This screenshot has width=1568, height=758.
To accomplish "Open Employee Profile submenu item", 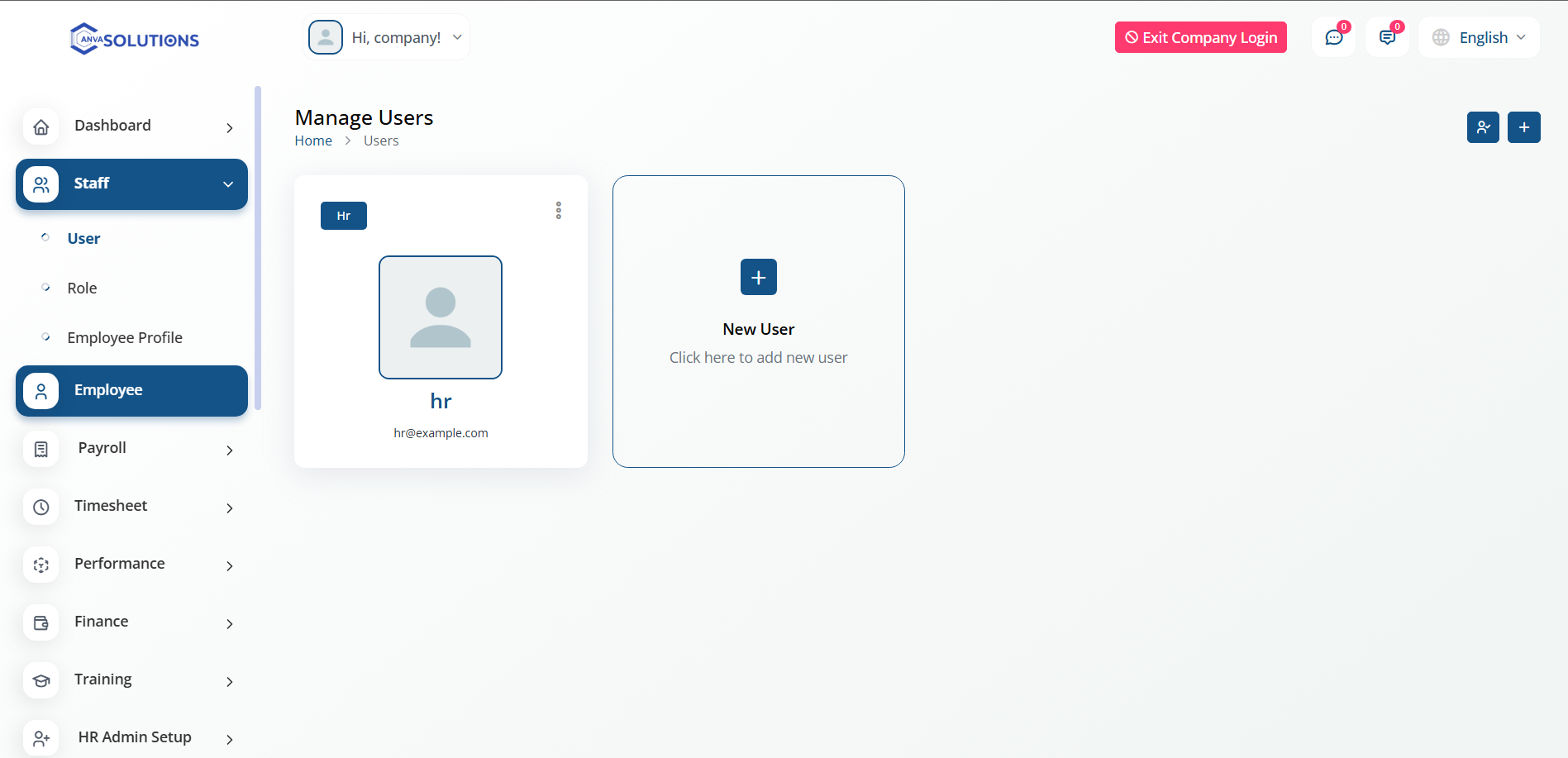I will 125,338.
